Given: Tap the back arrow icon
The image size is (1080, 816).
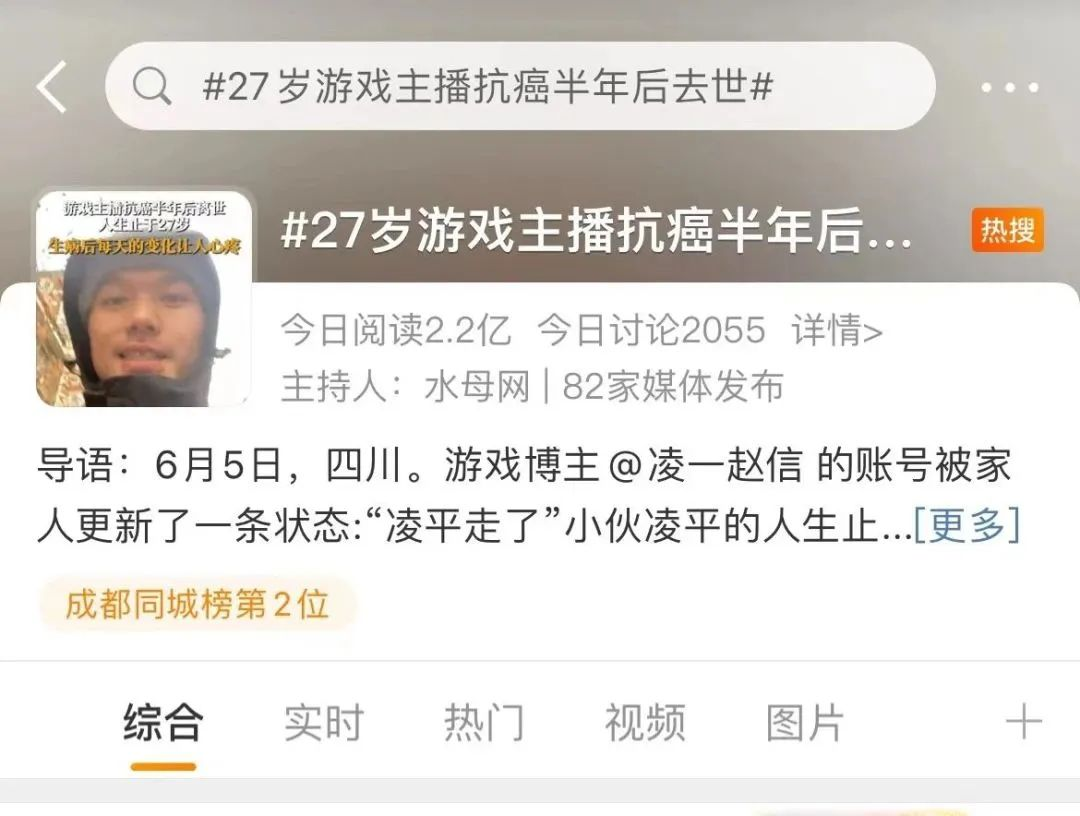Looking at the screenshot, I should 52,87.
